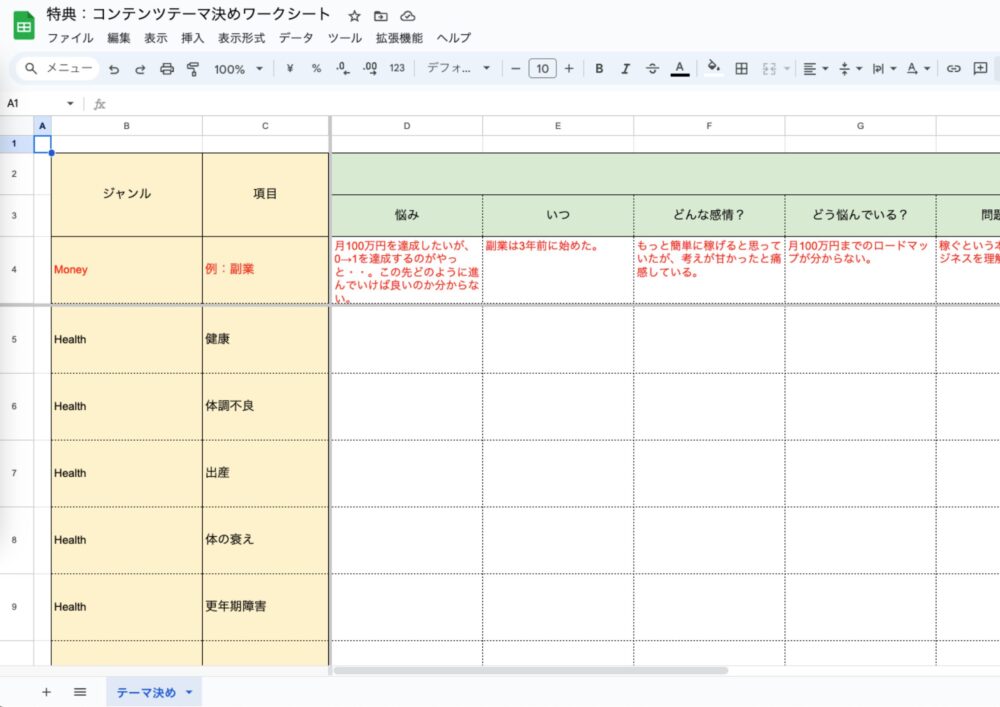Click the fill color paint bucket
The height and width of the screenshot is (707, 1000).
(713, 69)
